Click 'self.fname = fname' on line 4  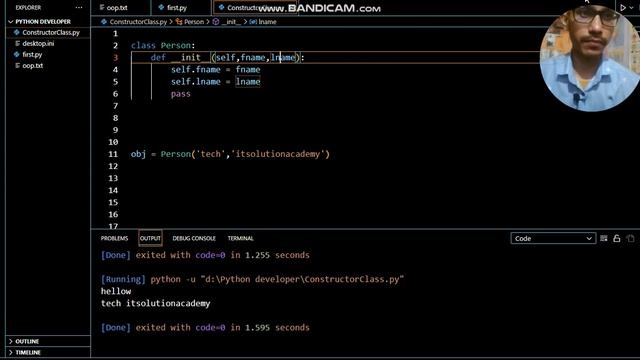coord(216,70)
